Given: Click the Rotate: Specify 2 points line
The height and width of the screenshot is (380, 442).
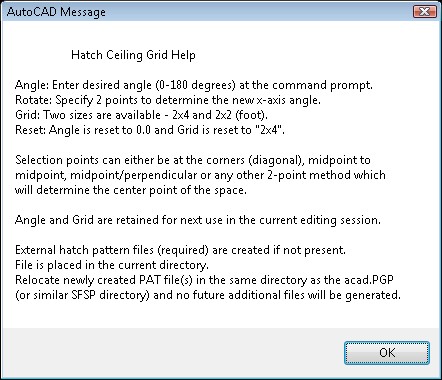Looking at the screenshot, I should [168, 100].
